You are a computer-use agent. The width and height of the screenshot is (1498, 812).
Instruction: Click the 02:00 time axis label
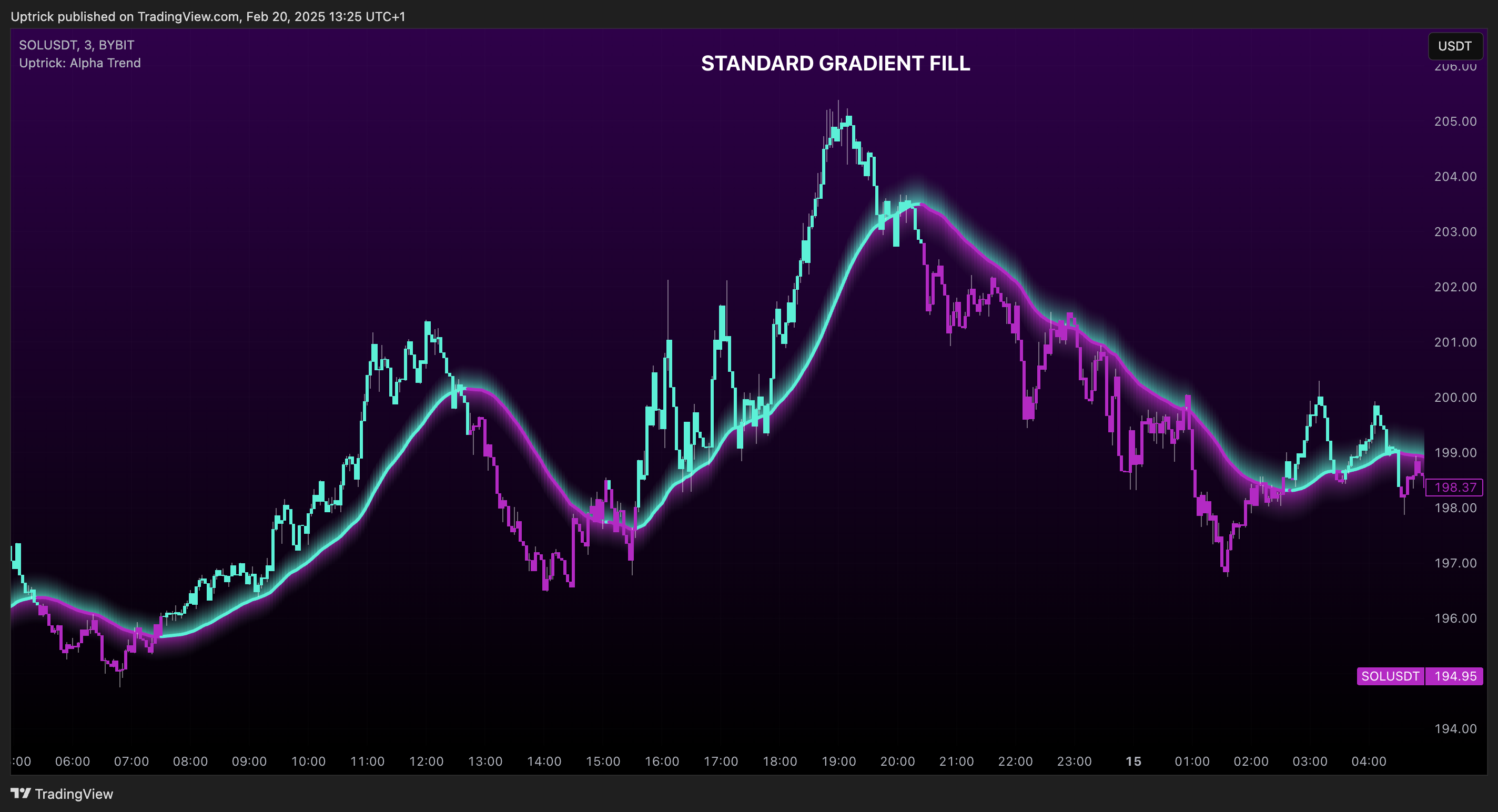coord(1251,762)
